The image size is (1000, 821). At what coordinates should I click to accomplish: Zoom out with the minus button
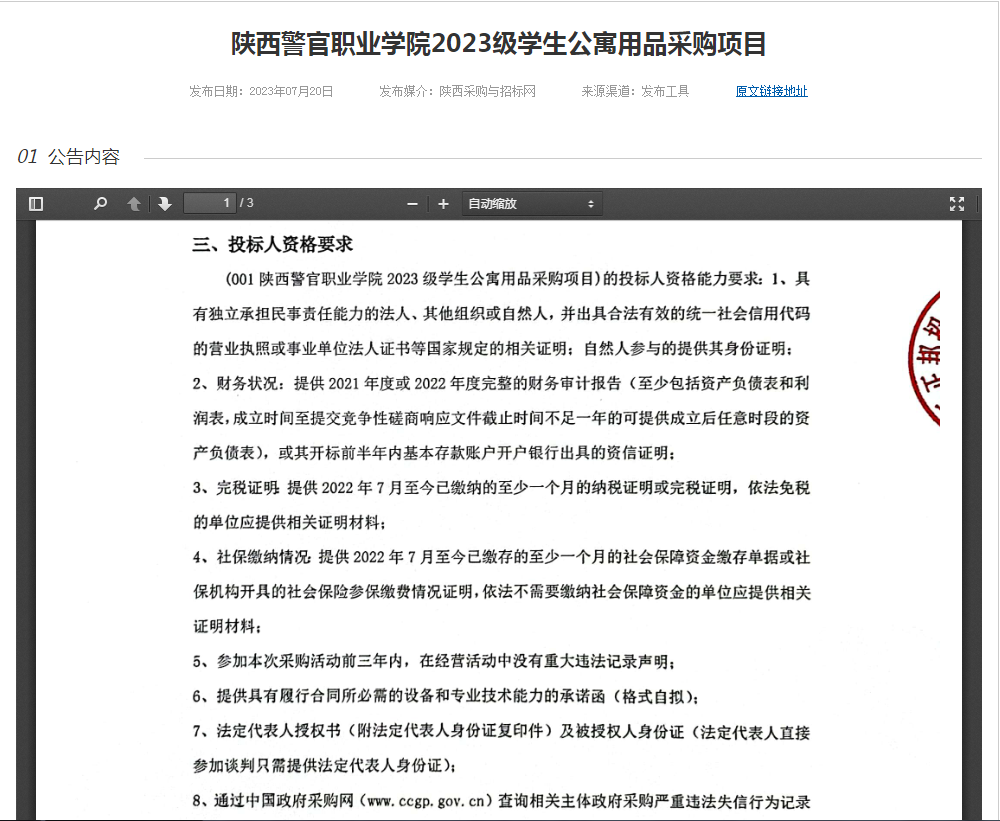pyautogui.click(x=413, y=204)
